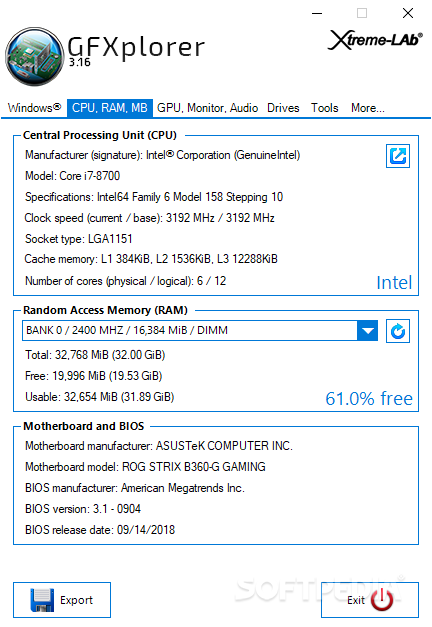Open the Tools tab
432x627 pixels.
[325, 108]
